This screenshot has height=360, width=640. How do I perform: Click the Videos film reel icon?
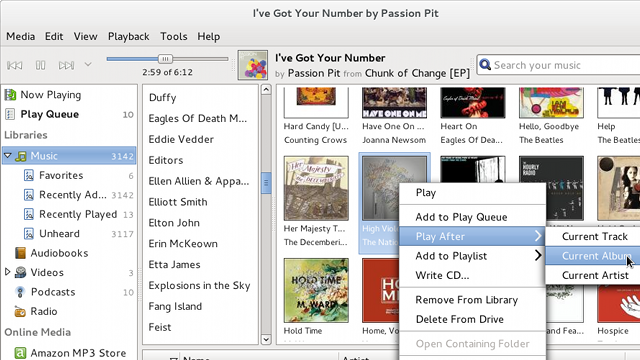pos(20,273)
